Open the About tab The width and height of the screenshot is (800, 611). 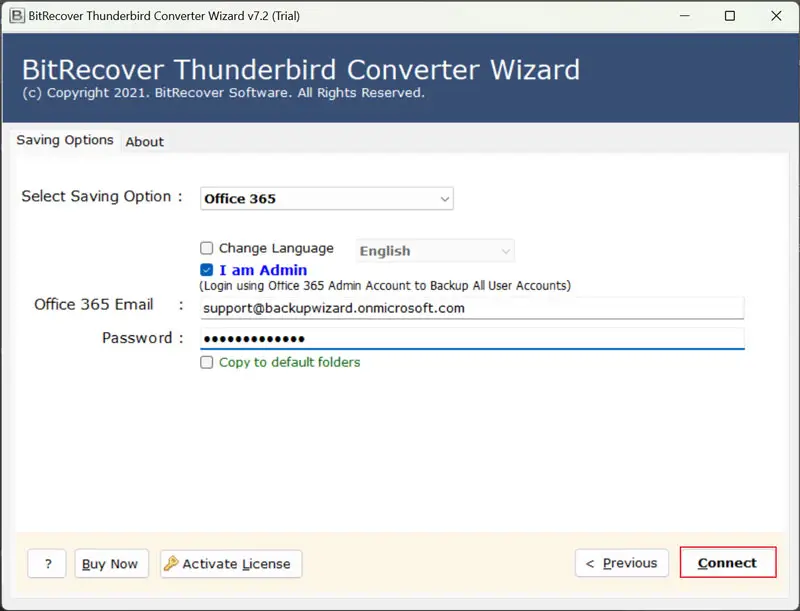coord(144,142)
